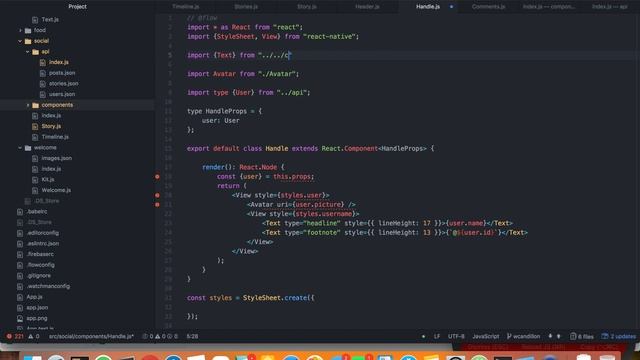The image size is (640, 360).
Task: Click the file icon next to users.json
Action: [x=42, y=94]
